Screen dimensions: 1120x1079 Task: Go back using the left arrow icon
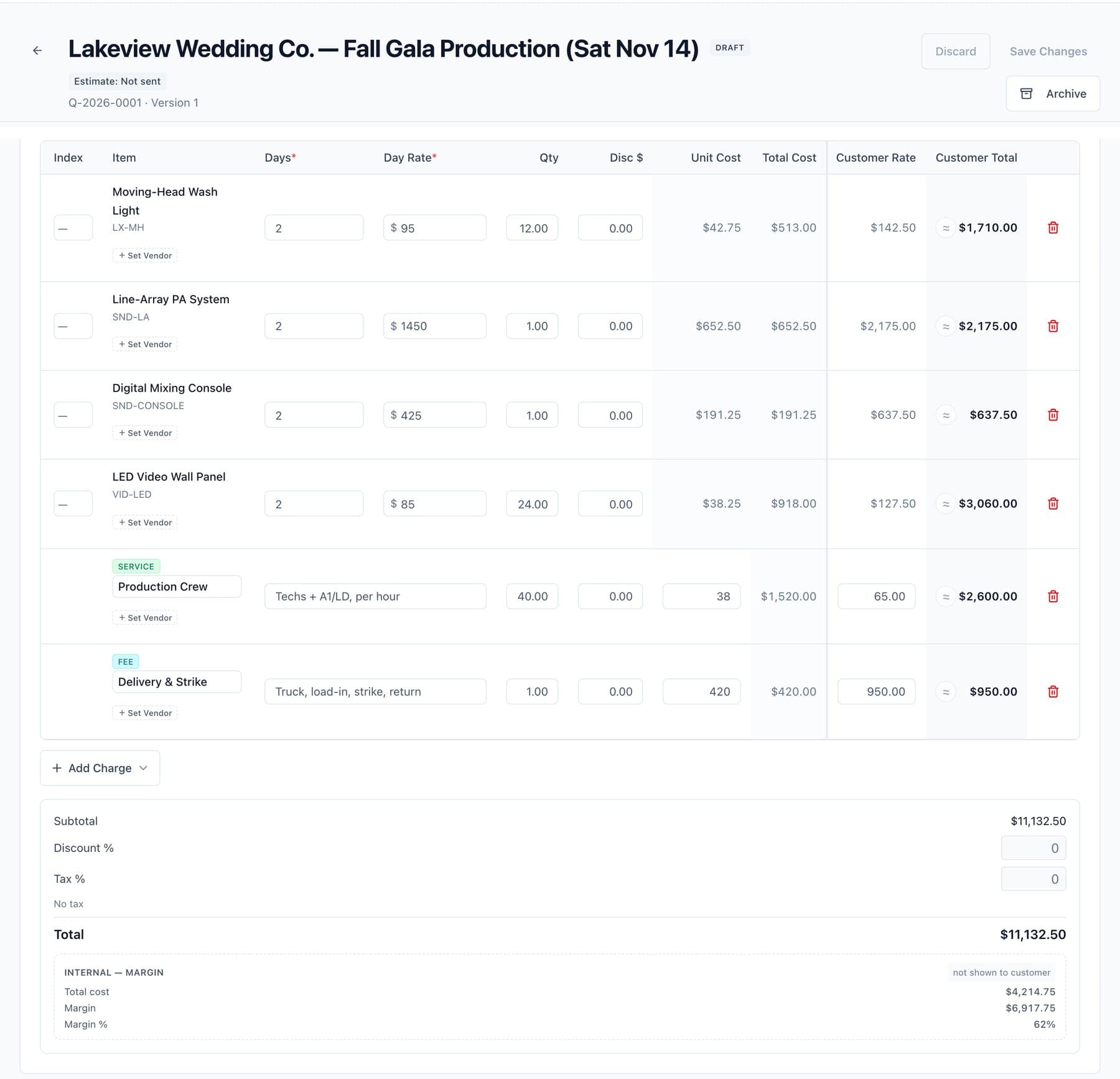(37, 50)
